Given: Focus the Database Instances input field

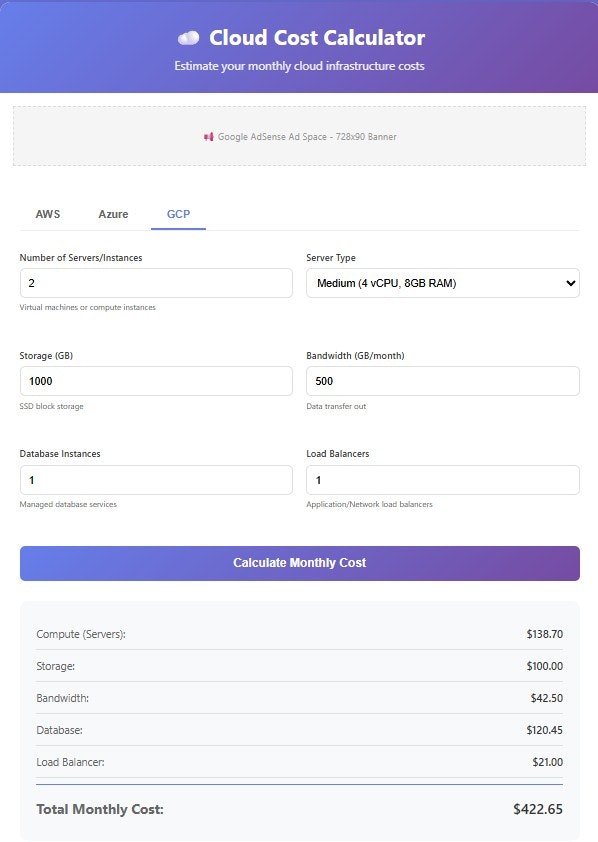Looking at the screenshot, I should tap(156, 480).
